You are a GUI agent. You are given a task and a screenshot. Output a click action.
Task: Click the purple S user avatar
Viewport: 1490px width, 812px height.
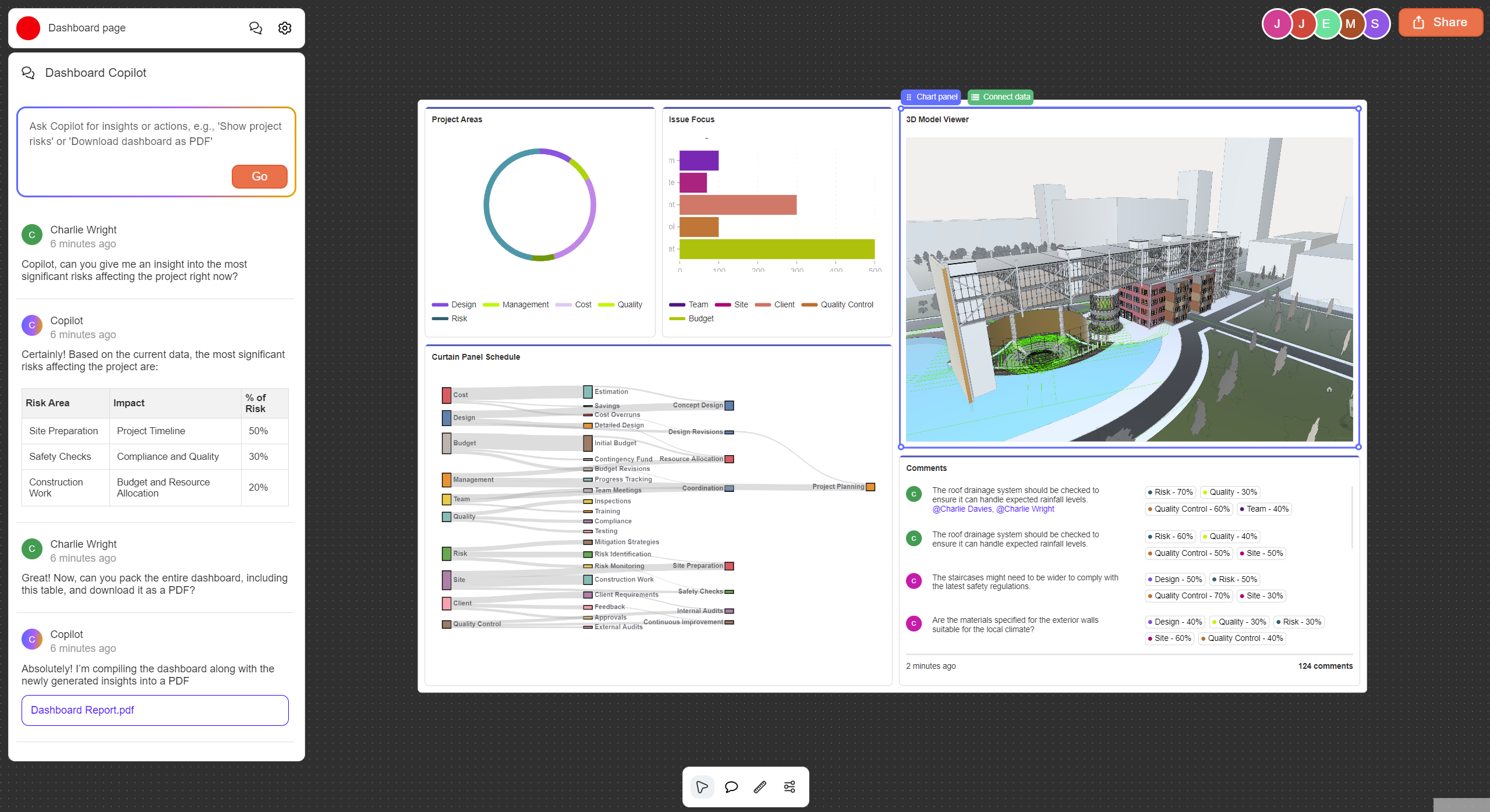(1375, 24)
